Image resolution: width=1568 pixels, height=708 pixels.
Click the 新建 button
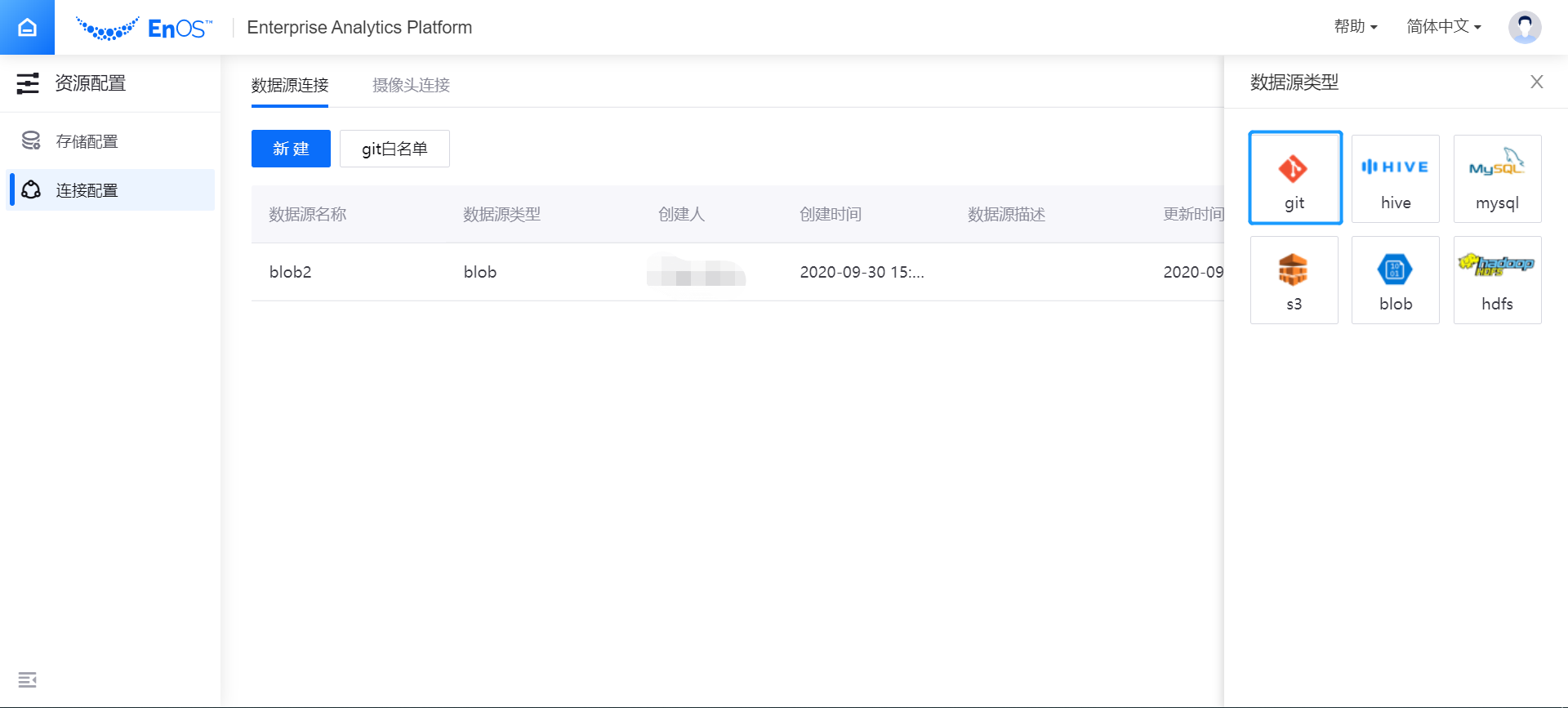[x=291, y=149]
